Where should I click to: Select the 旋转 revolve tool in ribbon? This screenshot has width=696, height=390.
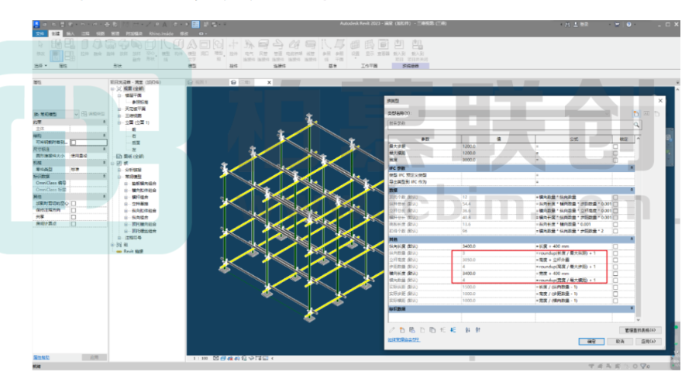click(x=110, y=47)
